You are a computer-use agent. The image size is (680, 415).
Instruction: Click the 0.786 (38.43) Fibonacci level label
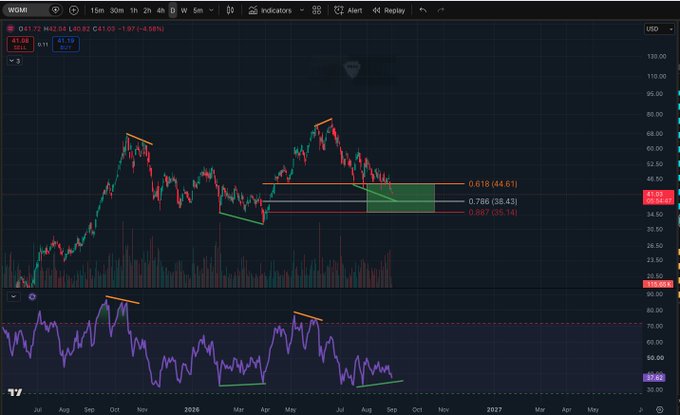pos(493,201)
